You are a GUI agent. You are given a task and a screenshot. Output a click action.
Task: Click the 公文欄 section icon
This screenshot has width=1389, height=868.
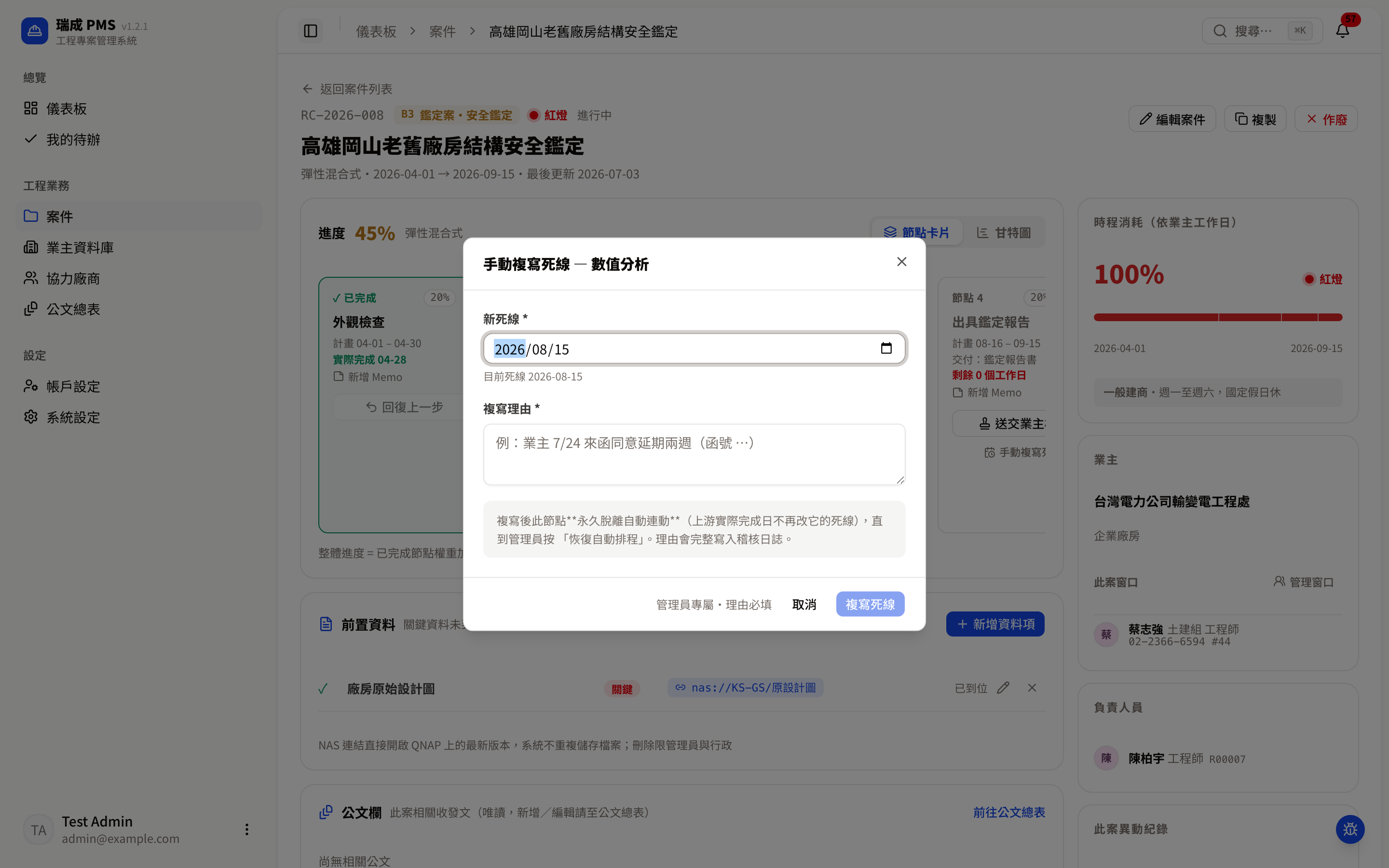(x=326, y=813)
